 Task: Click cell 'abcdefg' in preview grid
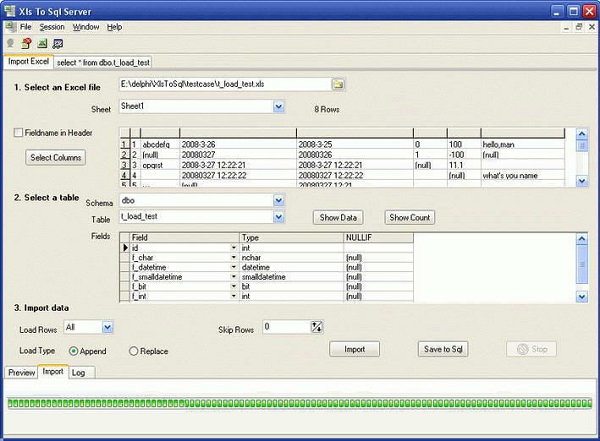160,144
